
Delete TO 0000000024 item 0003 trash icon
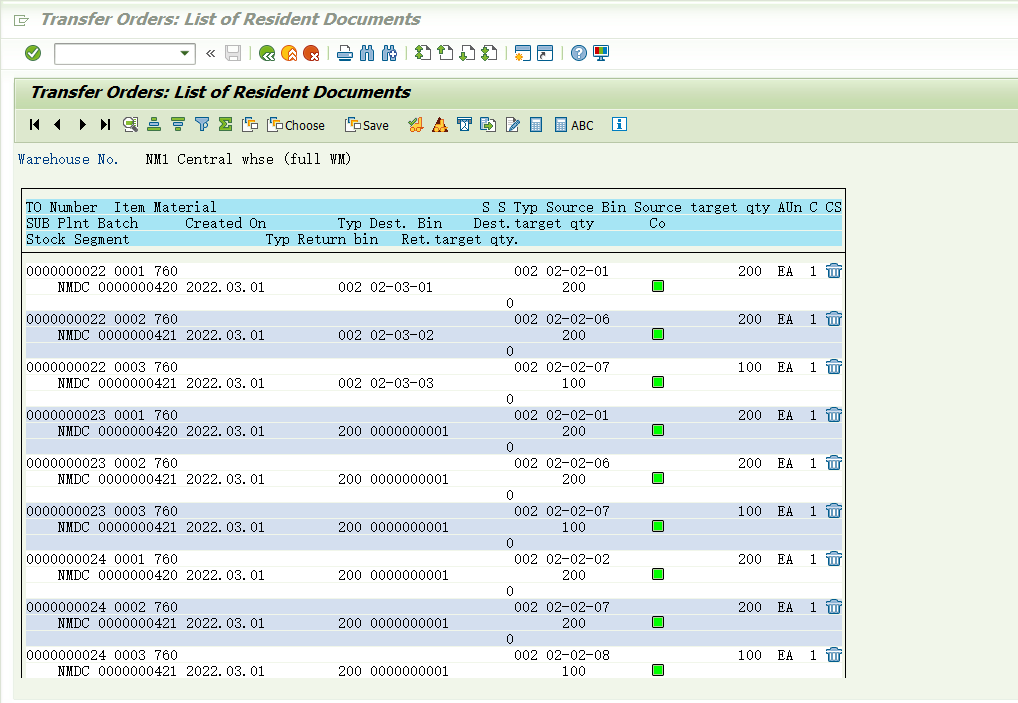point(834,655)
